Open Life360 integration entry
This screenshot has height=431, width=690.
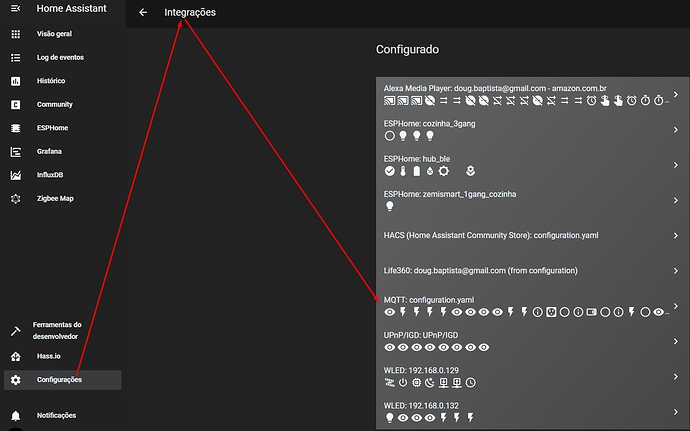(x=532, y=271)
